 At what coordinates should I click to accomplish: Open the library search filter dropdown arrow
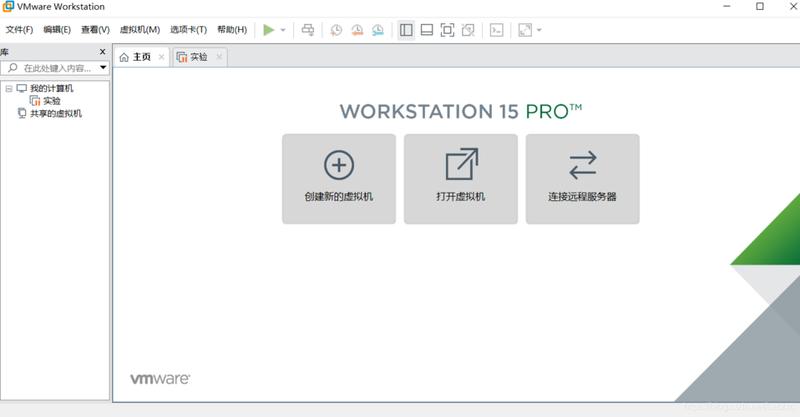click(103, 68)
